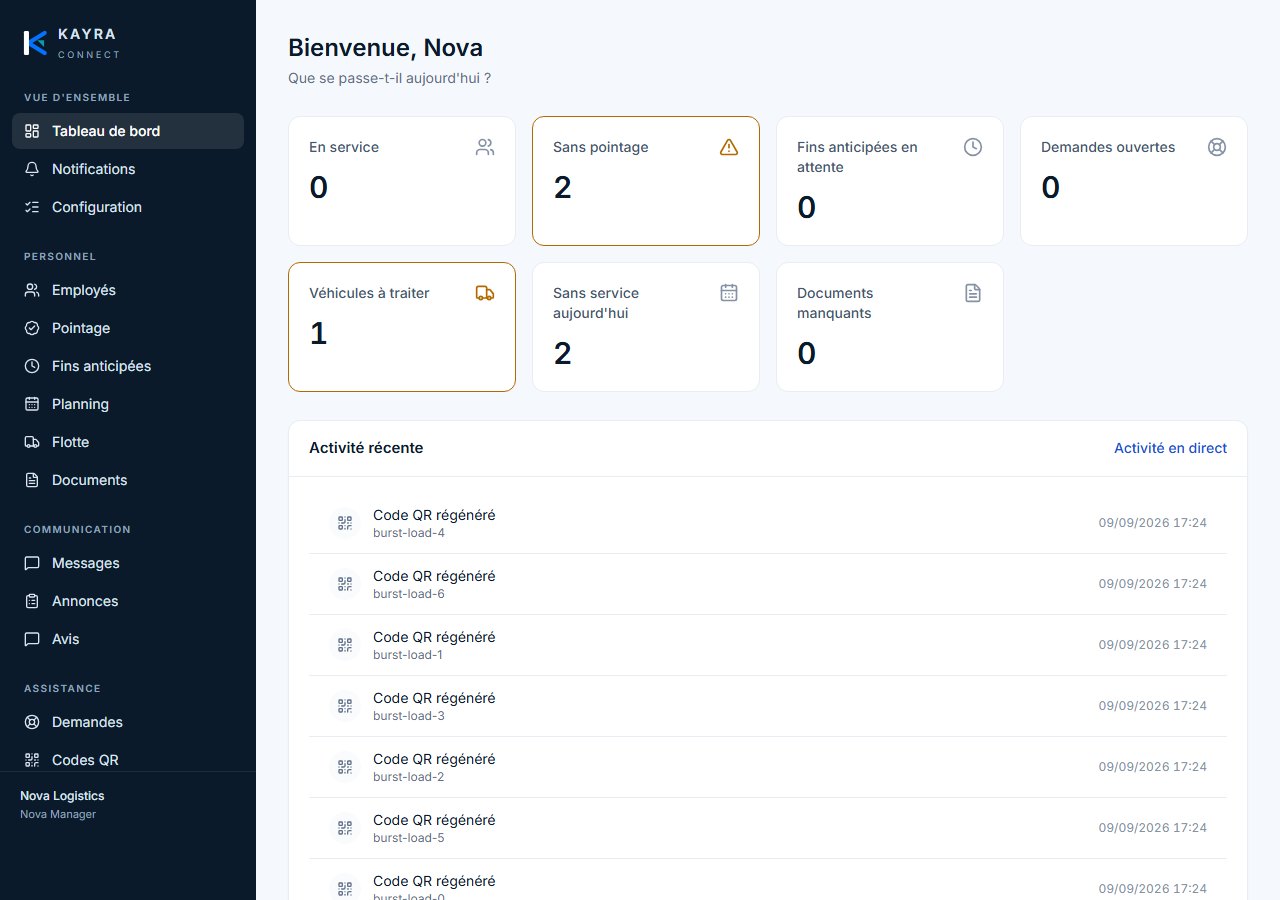Click the Pointage check-circle icon
Screen dimensions: 1280x900
[x=32, y=328]
